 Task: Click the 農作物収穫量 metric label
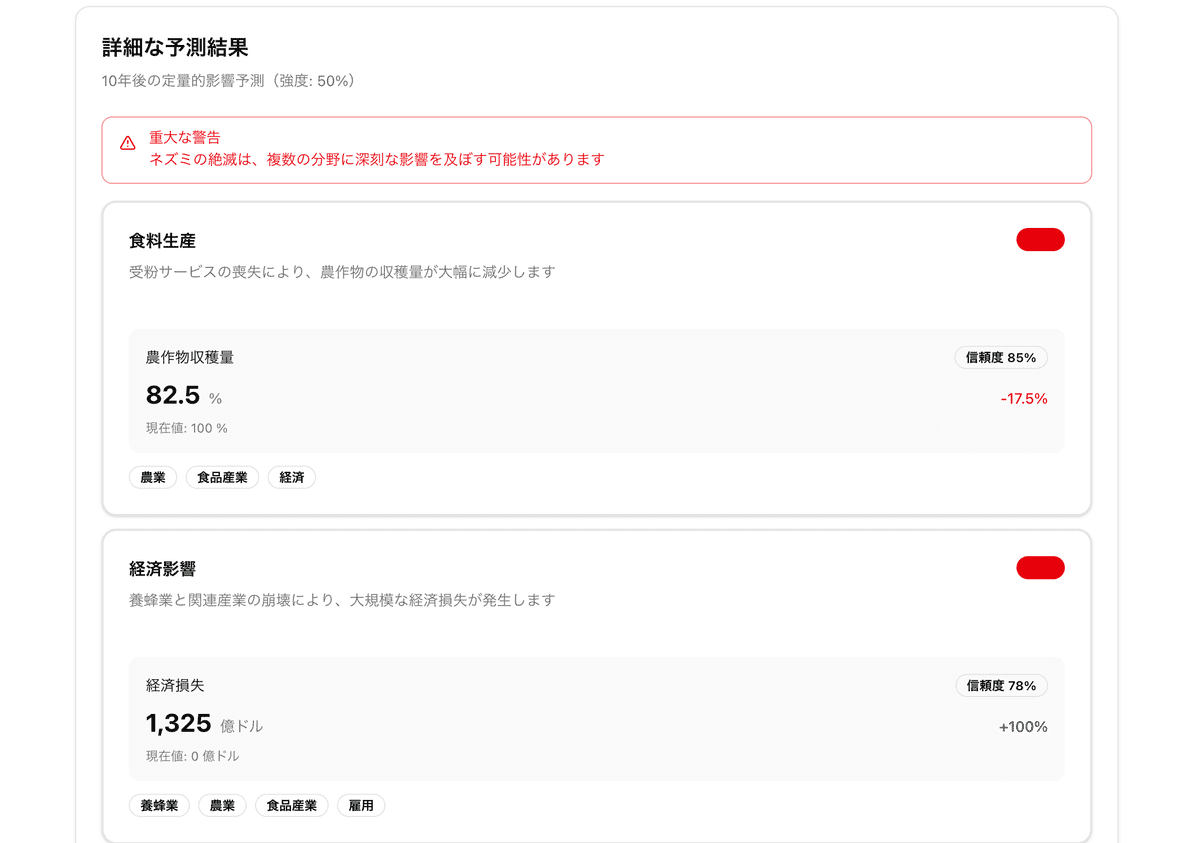[190, 357]
